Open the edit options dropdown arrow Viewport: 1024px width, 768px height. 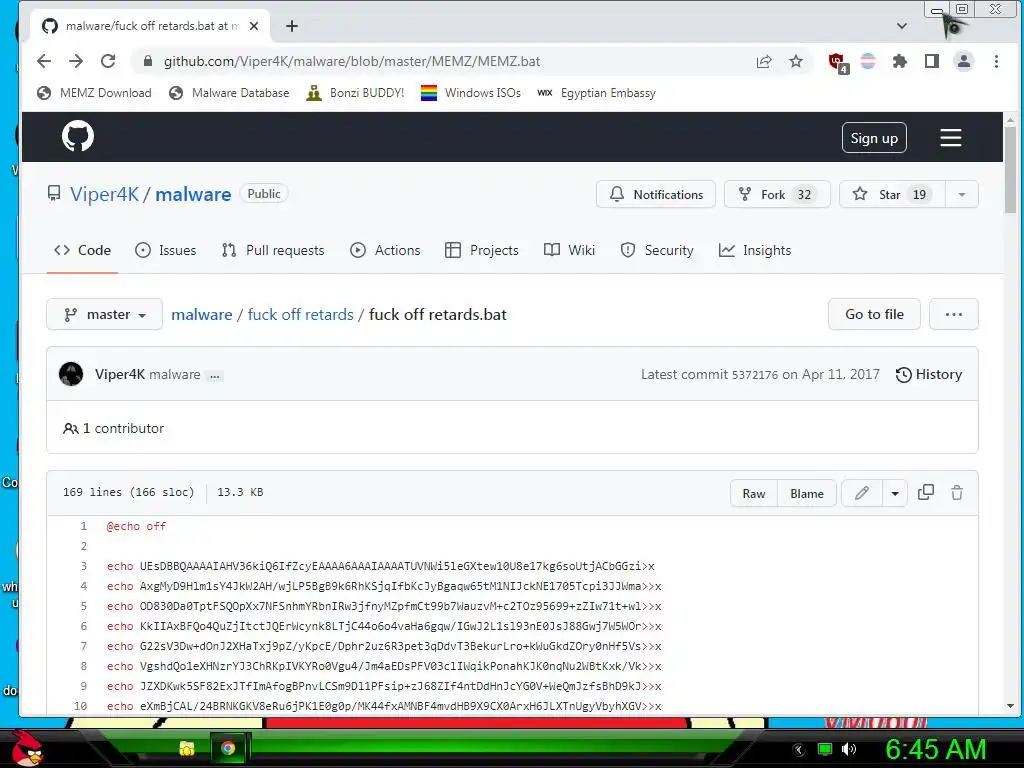tap(895, 494)
